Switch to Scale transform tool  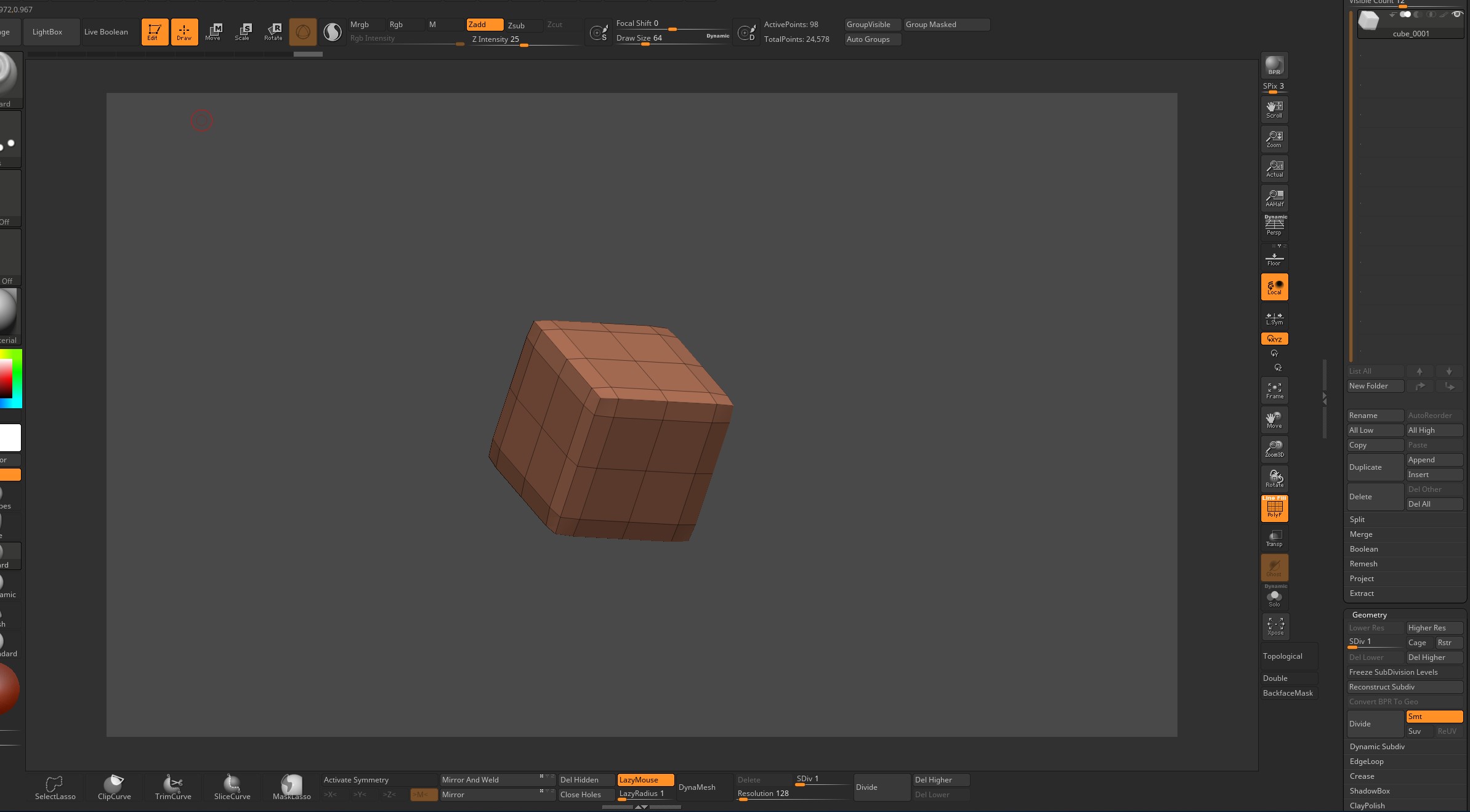tap(243, 32)
